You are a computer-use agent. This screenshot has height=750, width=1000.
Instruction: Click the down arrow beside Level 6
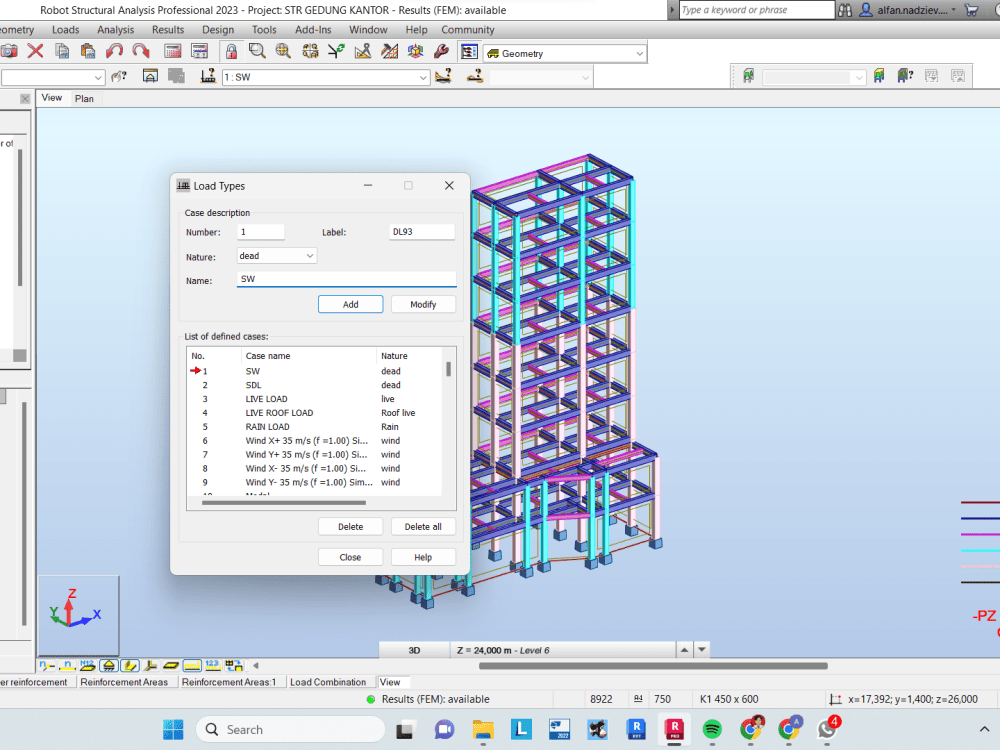pyautogui.click(x=699, y=649)
